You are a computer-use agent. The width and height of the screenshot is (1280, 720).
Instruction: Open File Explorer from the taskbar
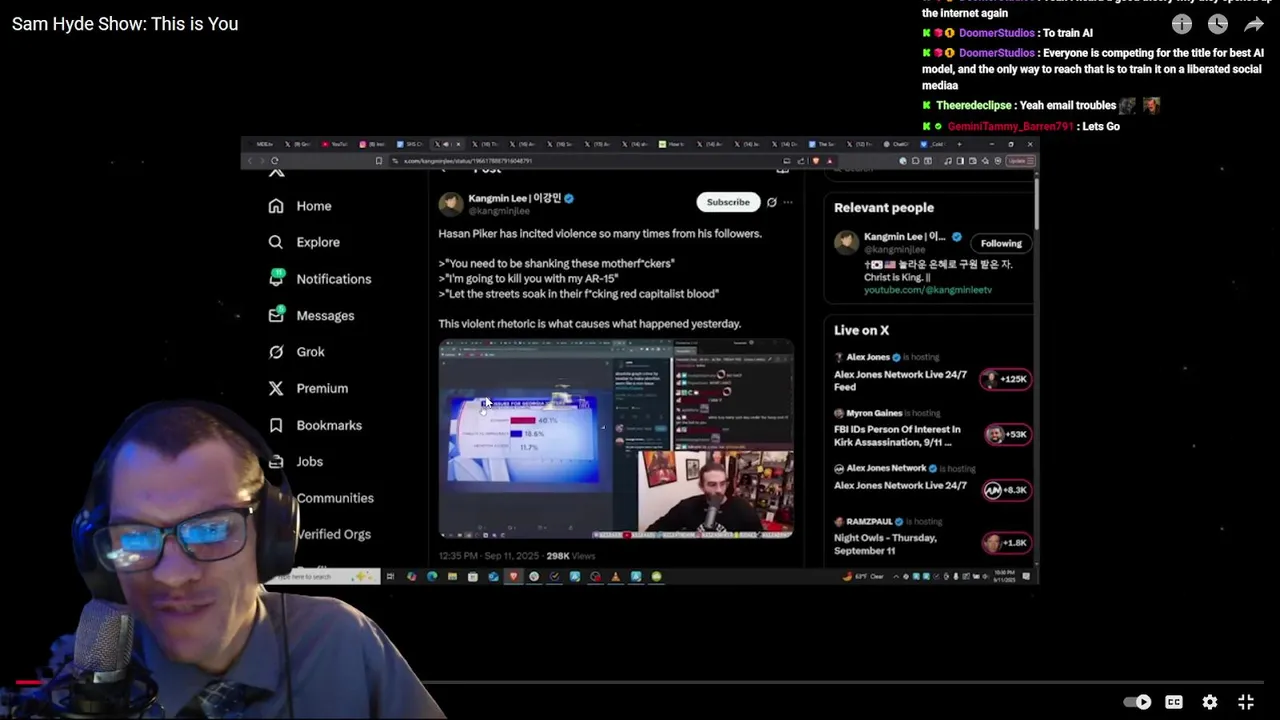[x=452, y=576]
